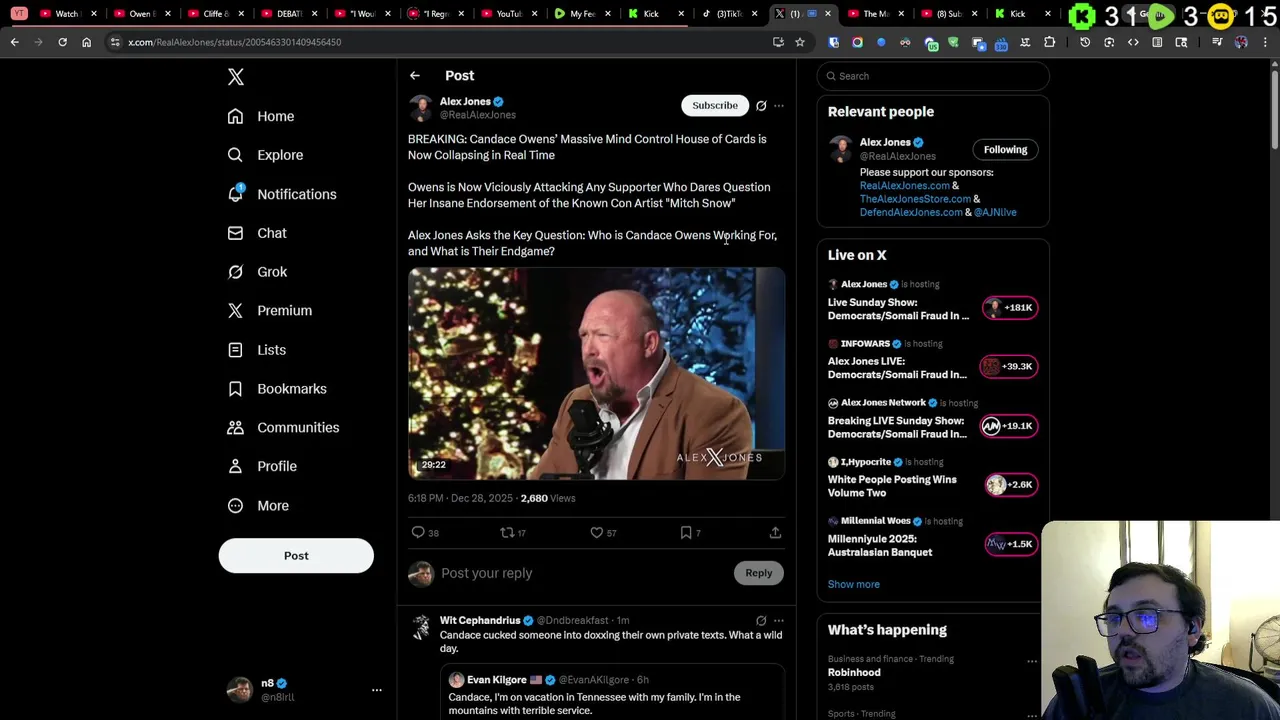Open Bookmarks in left navigation

[277, 389]
